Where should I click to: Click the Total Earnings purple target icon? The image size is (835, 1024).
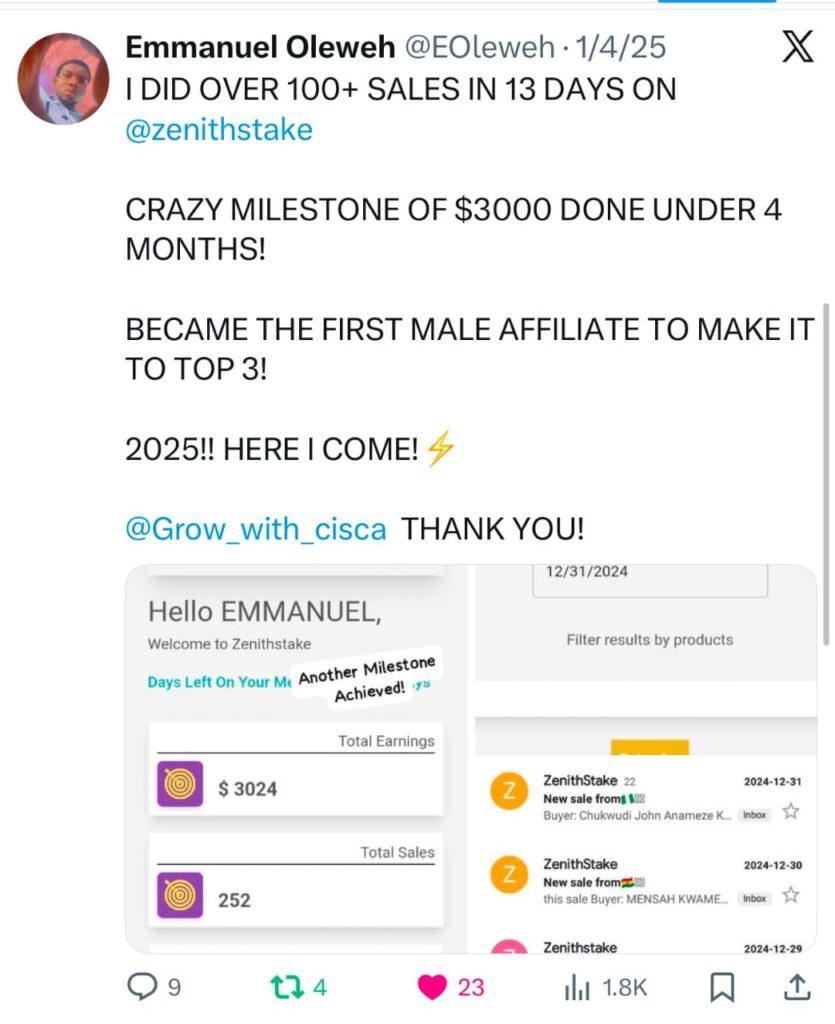tap(180, 785)
